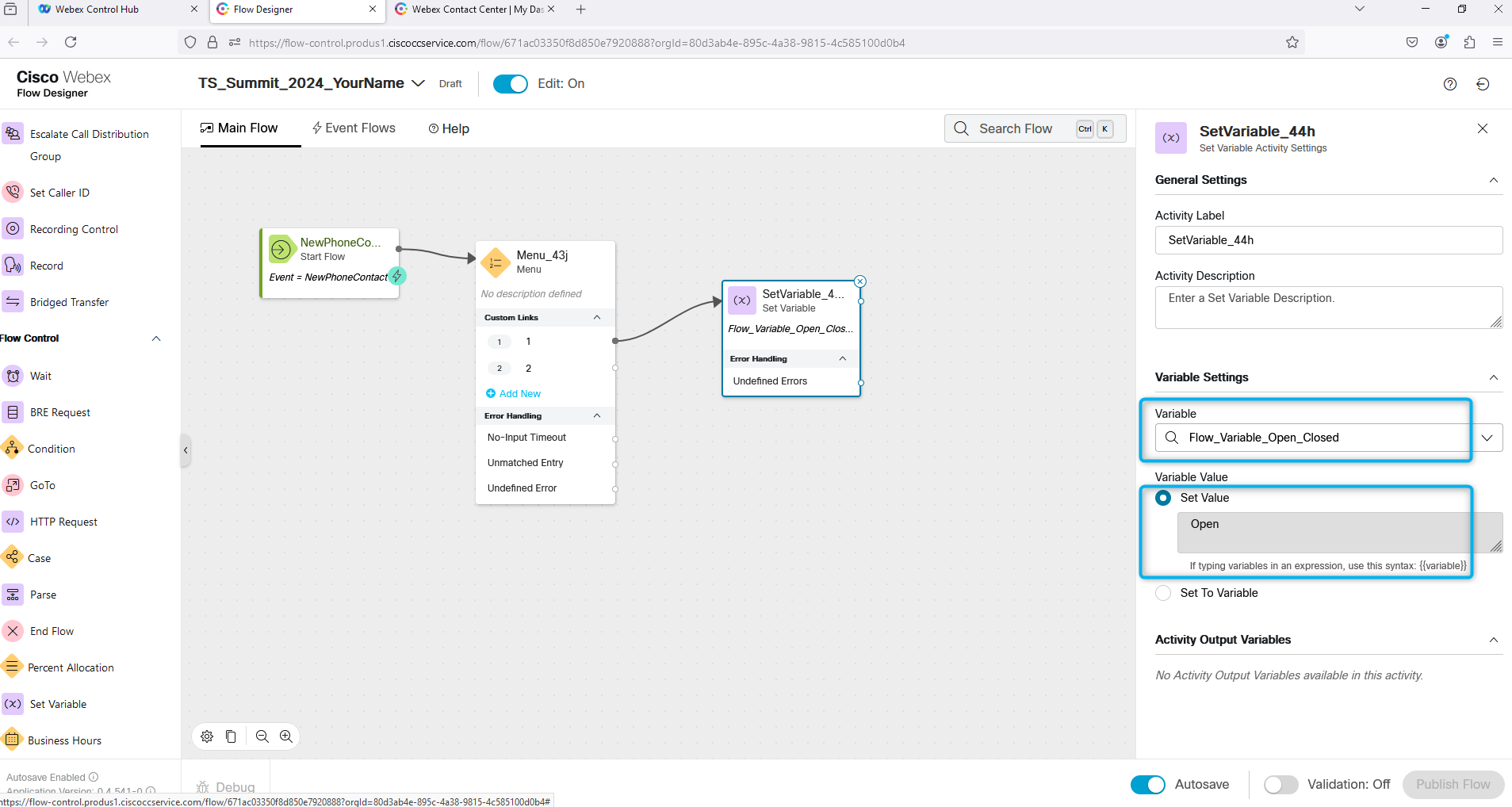Open the Debug tab at bottom
Image resolution: width=1512 pixels, height=807 pixels.
tap(226, 786)
